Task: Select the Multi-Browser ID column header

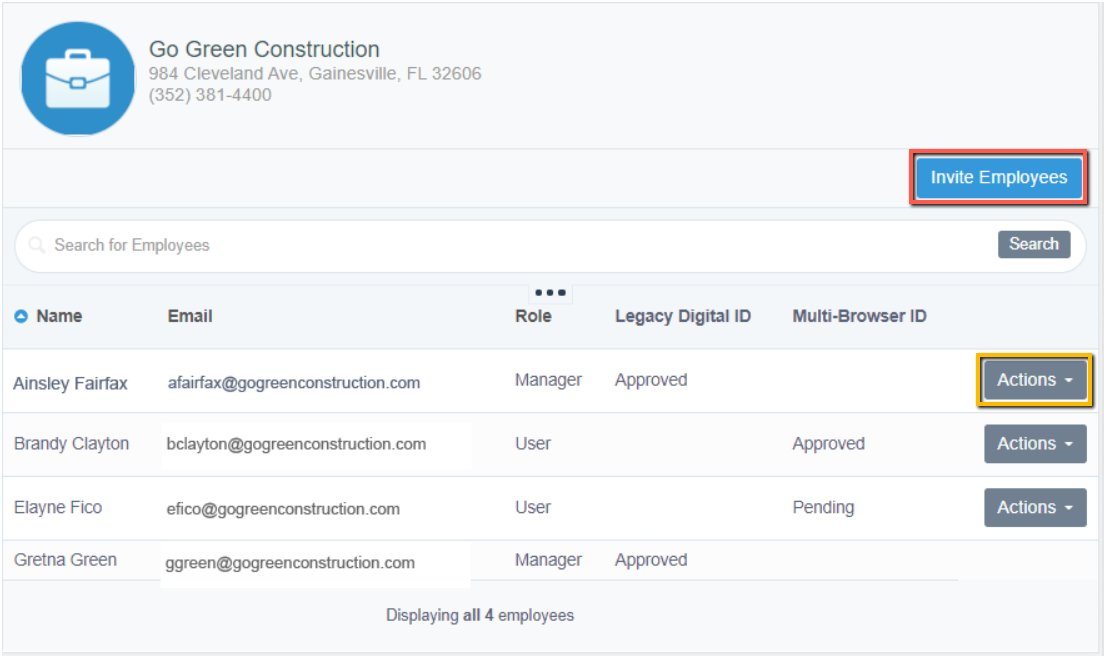Action: tap(859, 316)
